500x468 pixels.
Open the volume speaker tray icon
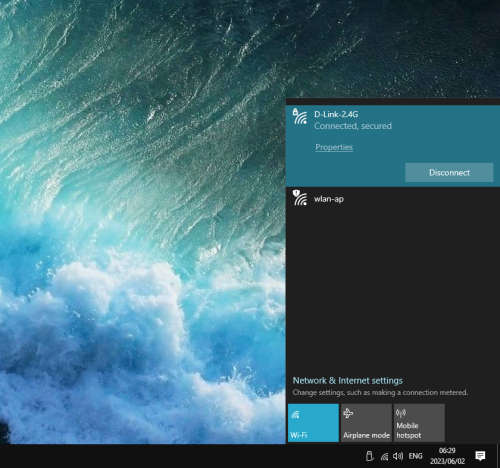[398, 456]
